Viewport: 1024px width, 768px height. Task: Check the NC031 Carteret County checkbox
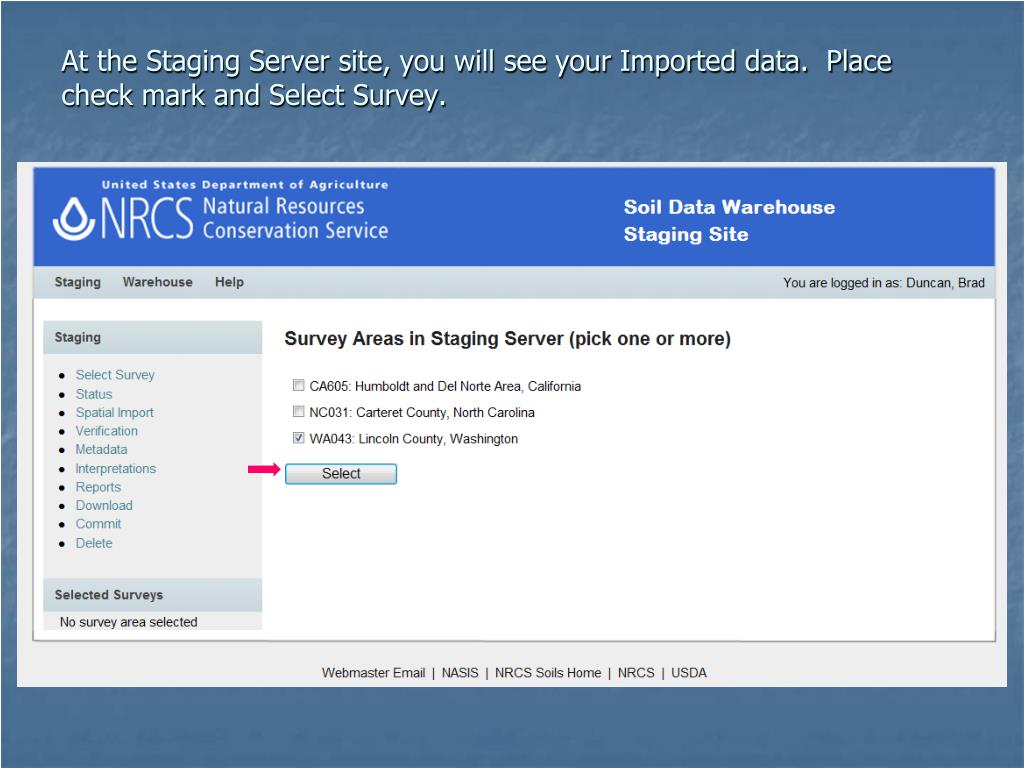pos(298,411)
